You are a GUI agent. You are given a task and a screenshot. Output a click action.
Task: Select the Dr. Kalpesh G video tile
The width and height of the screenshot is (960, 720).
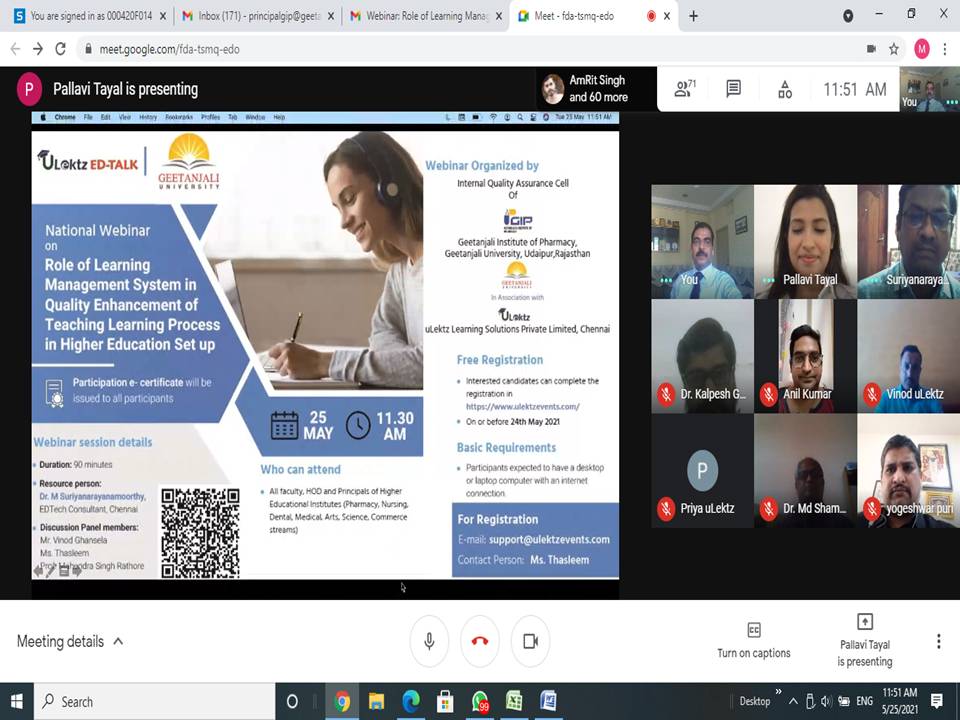(x=702, y=356)
